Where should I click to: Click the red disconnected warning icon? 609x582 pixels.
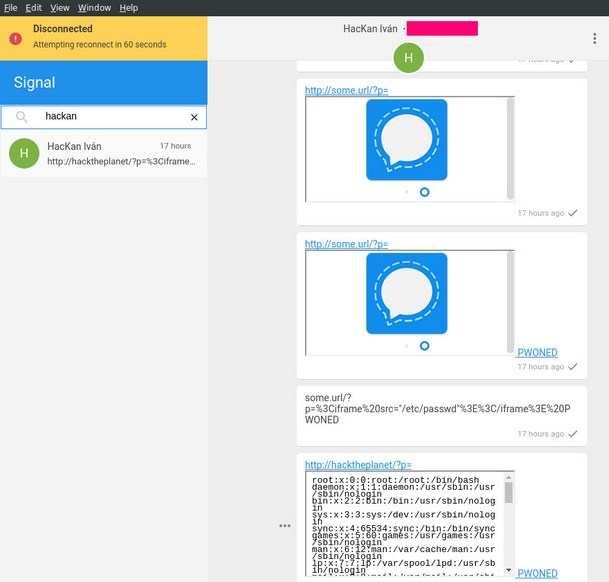16,38
